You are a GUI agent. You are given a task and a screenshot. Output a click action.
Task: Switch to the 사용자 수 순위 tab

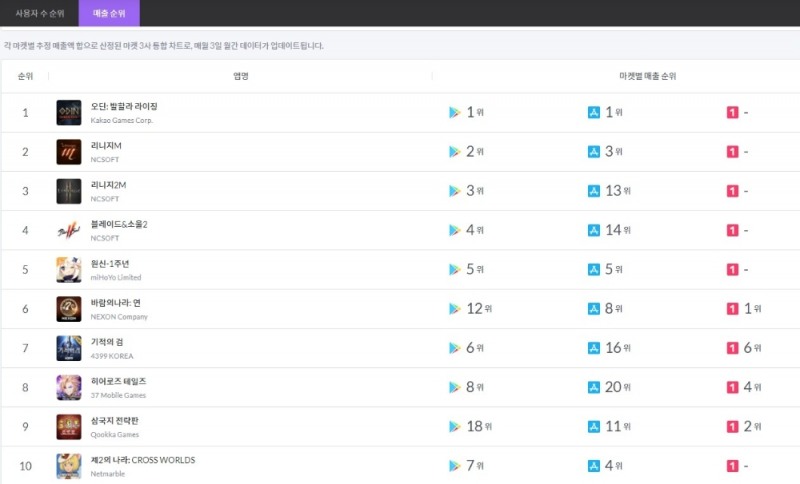(x=38, y=13)
